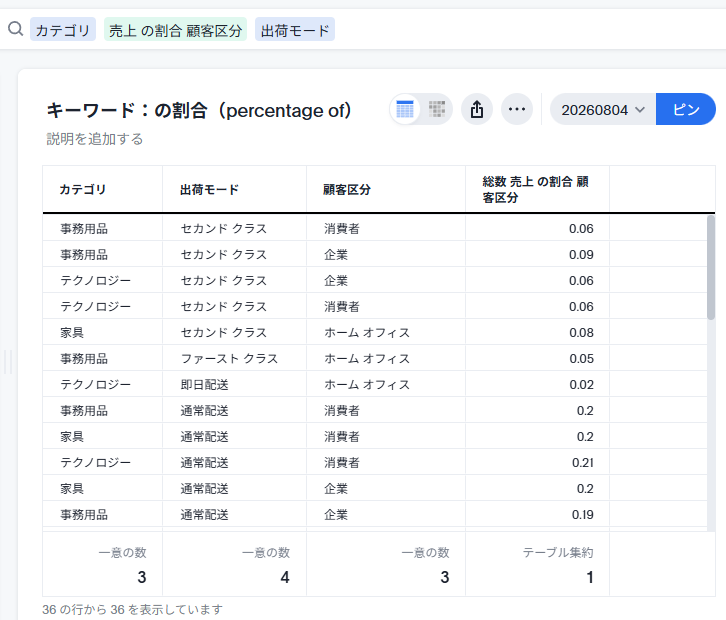Select the 出荷モード search token
The width and height of the screenshot is (726, 620).
pos(295,30)
